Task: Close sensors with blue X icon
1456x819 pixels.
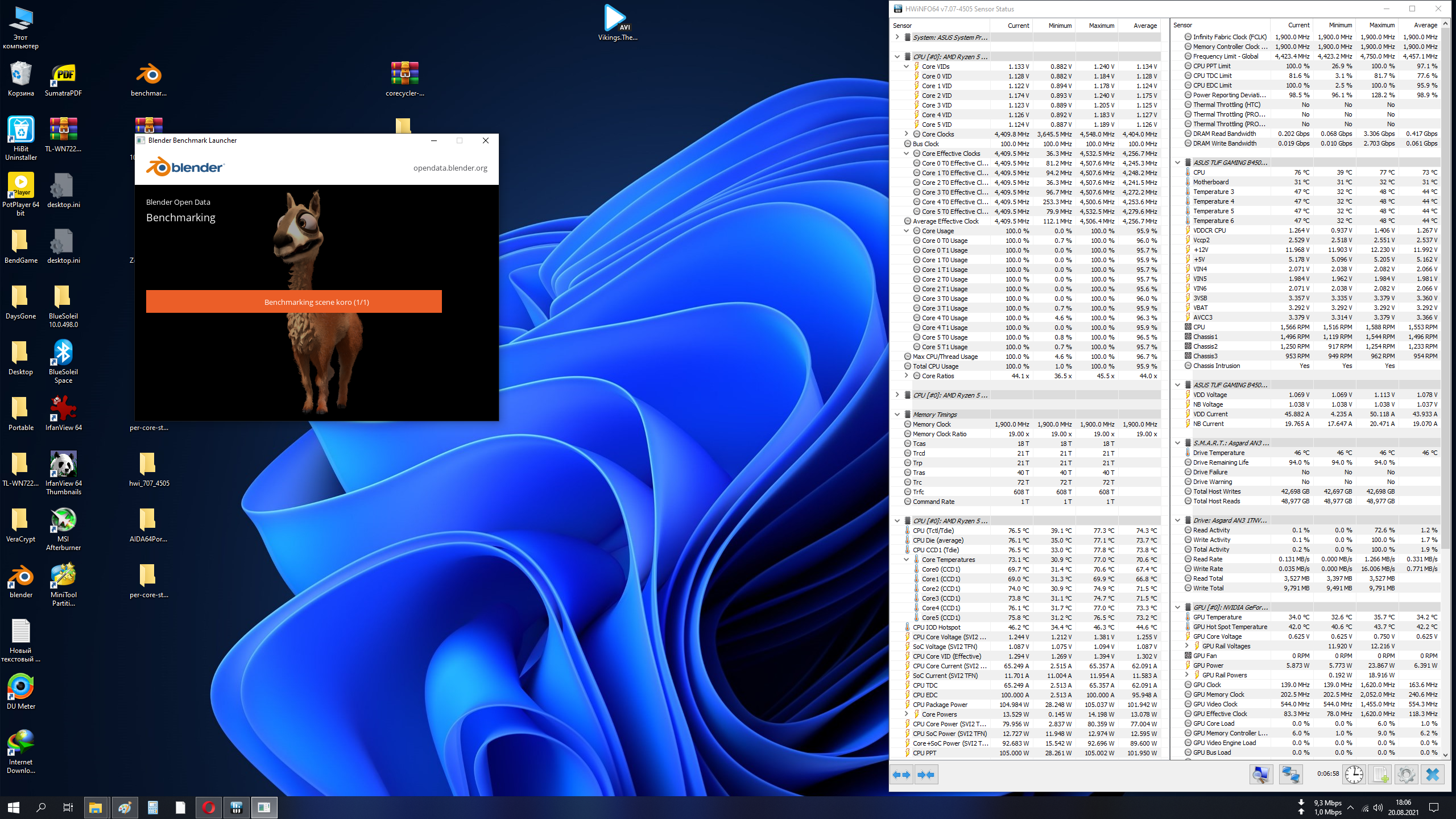Action: (x=1433, y=775)
